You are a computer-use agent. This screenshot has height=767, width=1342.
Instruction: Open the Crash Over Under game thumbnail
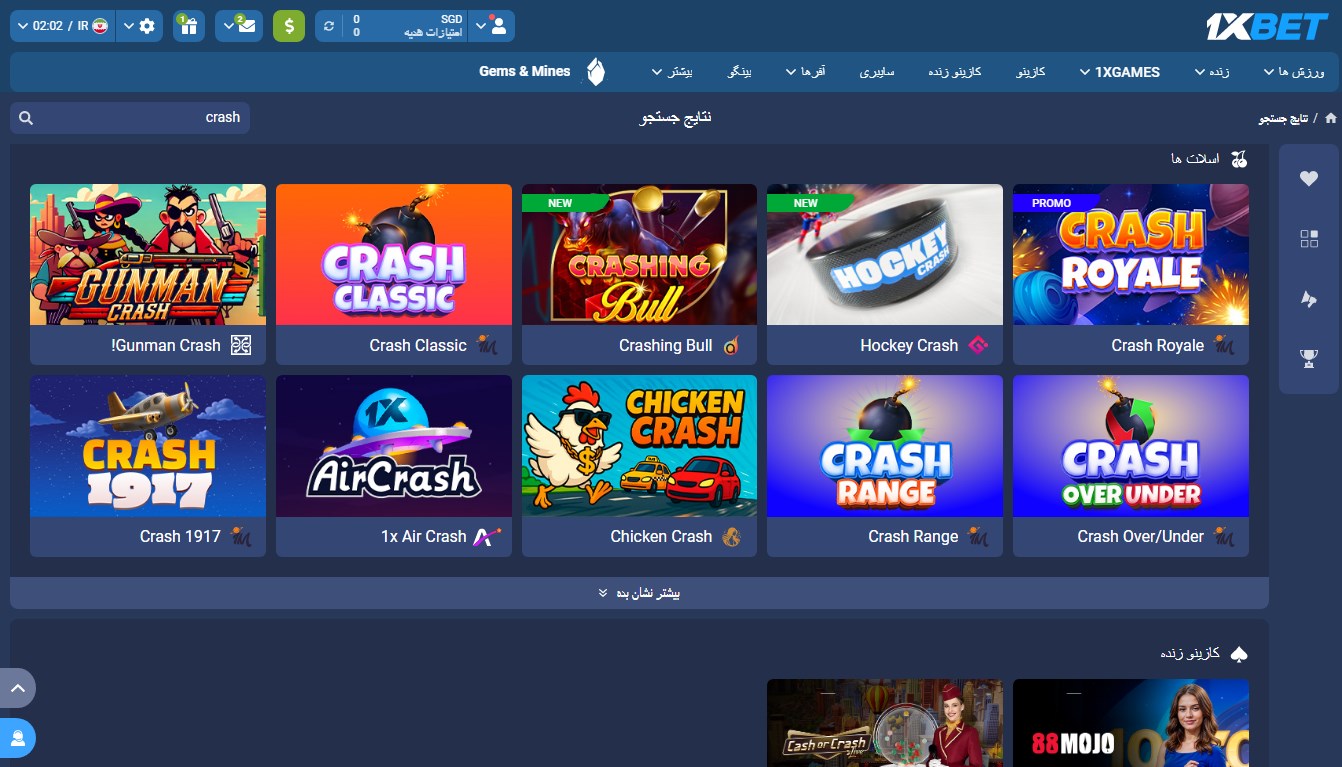click(x=1131, y=446)
